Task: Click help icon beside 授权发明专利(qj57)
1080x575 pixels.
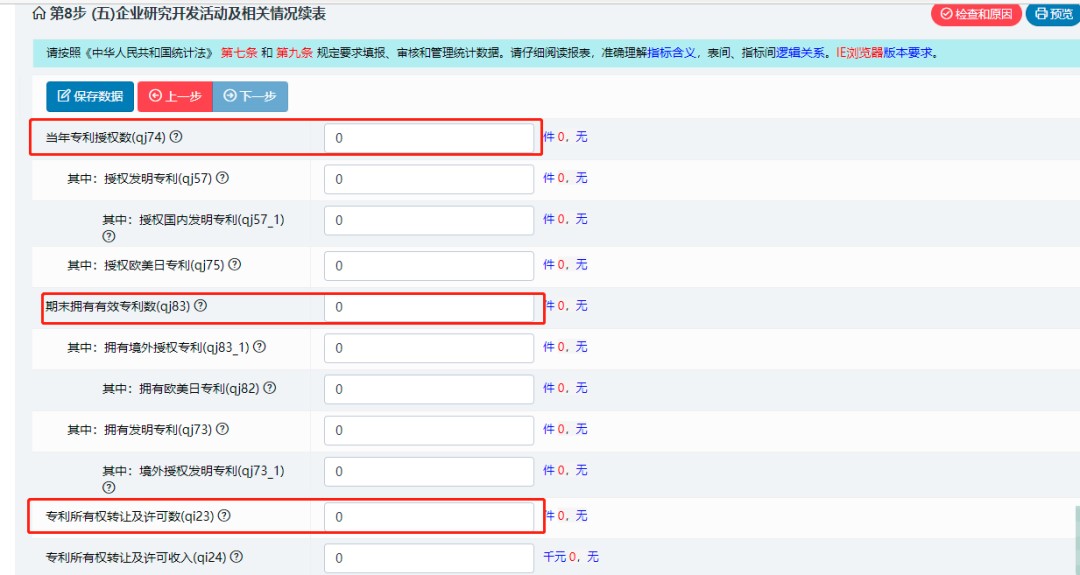Action: click(x=222, y=178)
